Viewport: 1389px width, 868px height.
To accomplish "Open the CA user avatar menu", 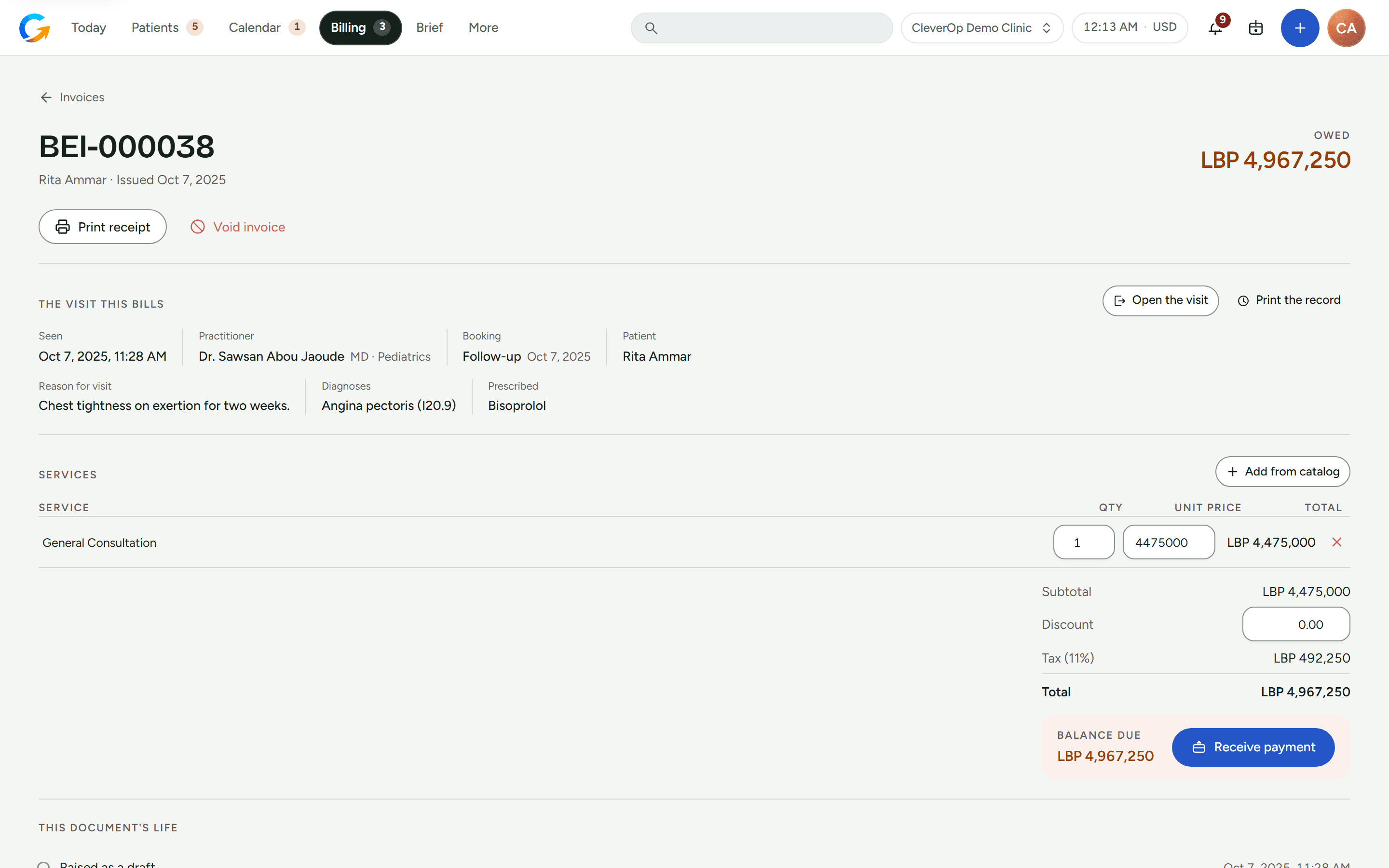I will tap(1346, 27).
